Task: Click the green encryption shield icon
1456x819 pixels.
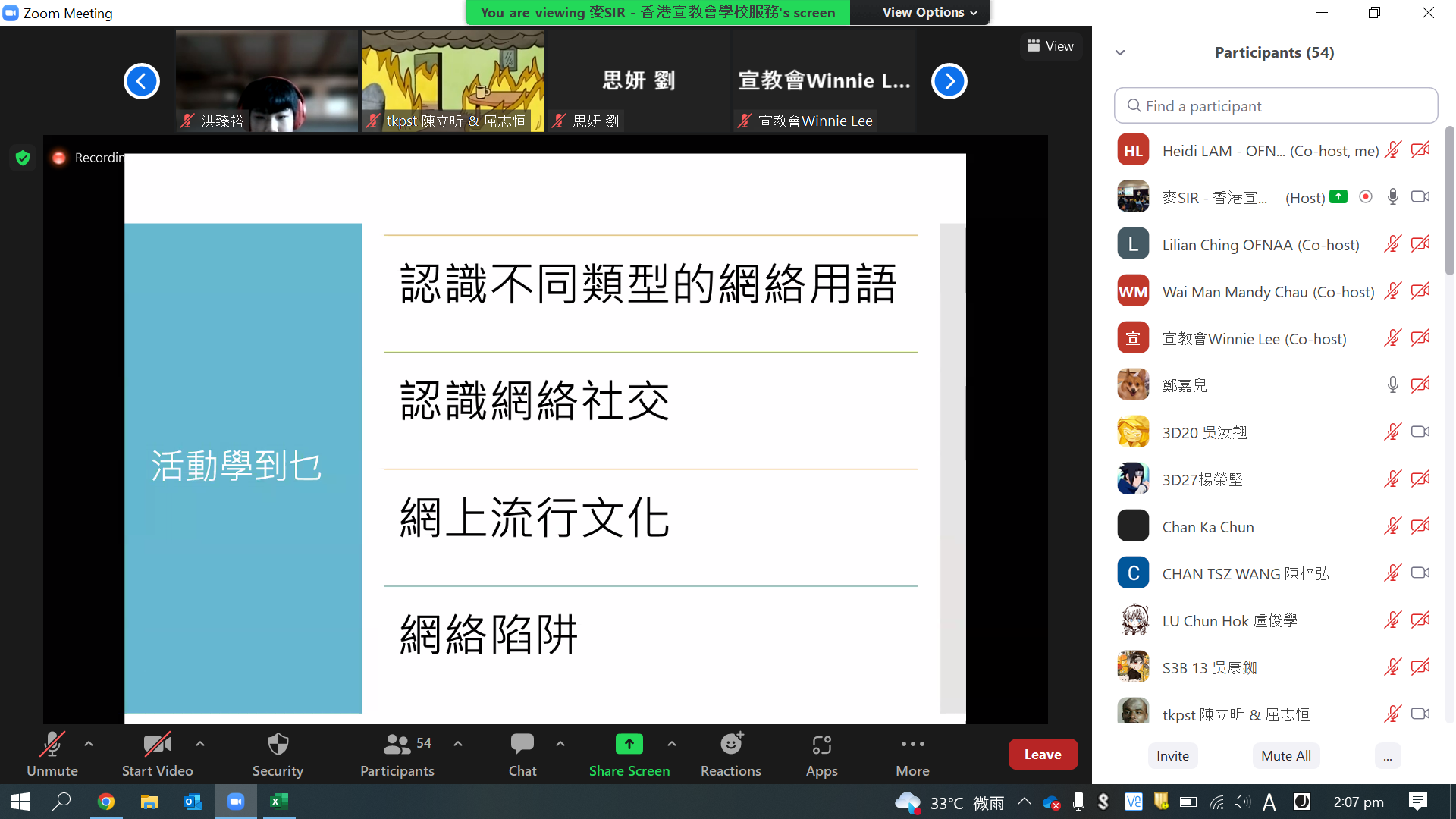Action: point(23,158)
